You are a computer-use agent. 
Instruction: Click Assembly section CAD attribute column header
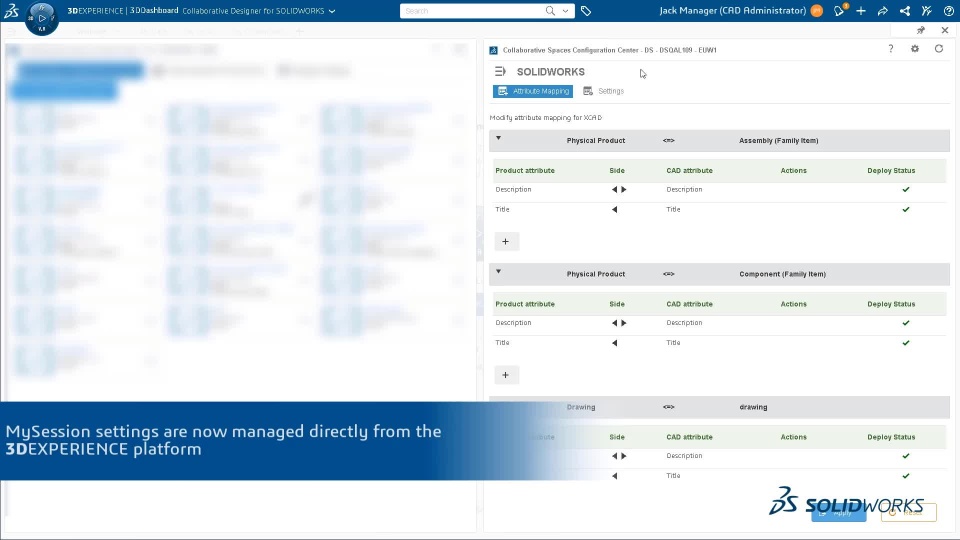(x=689, y=171)
